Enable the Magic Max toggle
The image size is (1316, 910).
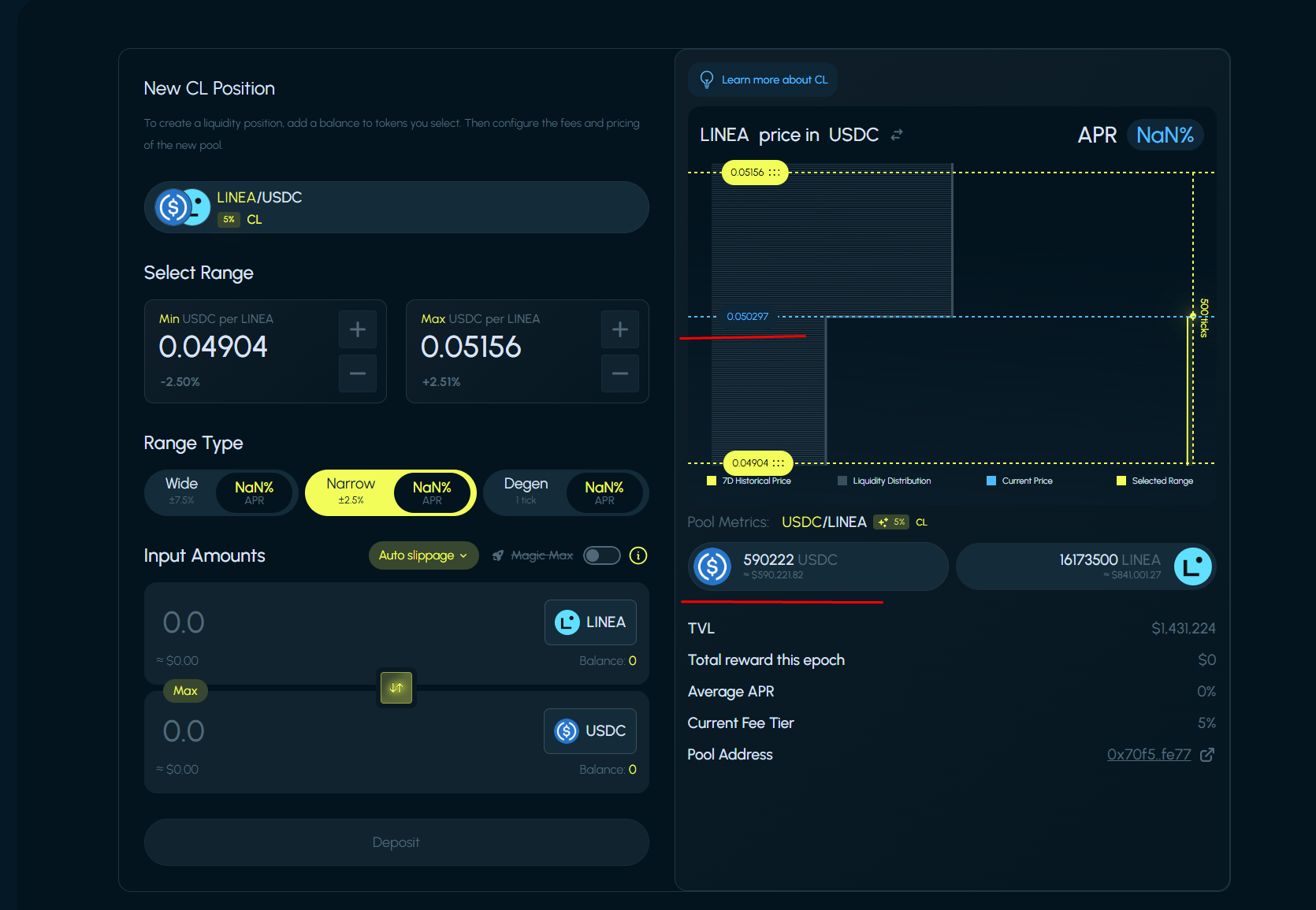[602, 555]
